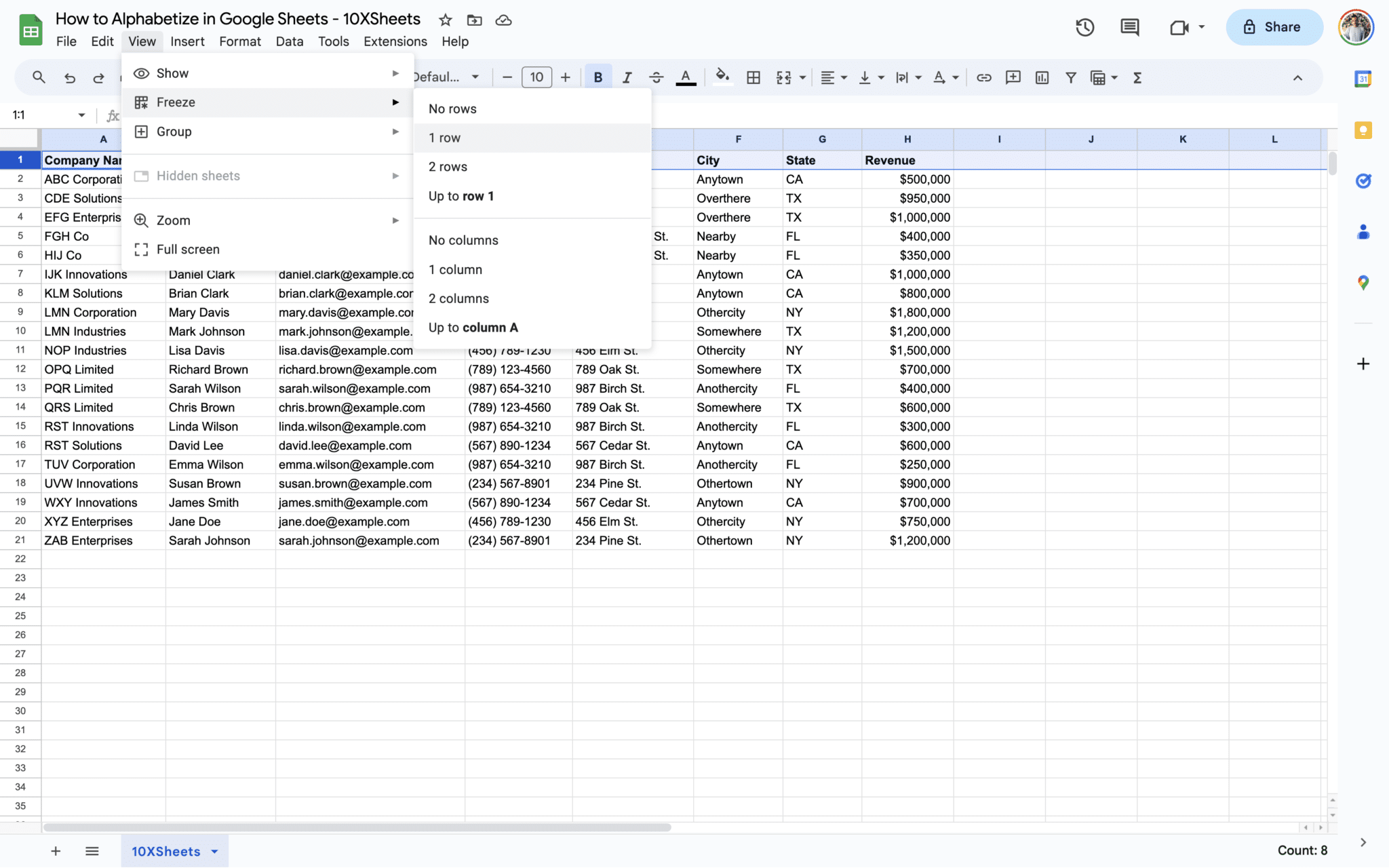The height and width of the screenshot is (868, 1389).
Task: Toggle bold formatting
Action: pyautogui.click(x=598, y=77)
